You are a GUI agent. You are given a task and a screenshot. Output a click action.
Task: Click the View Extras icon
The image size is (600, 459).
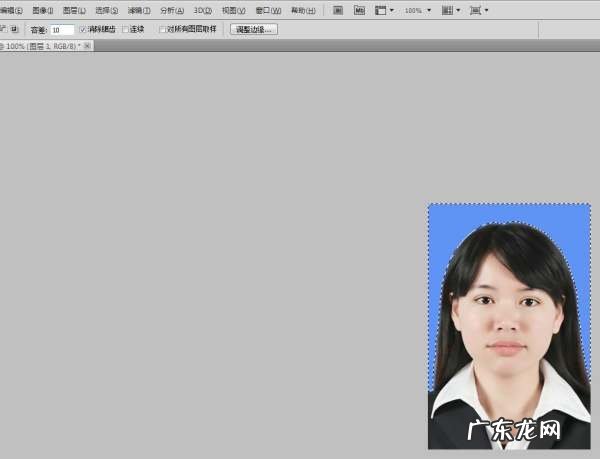(381, 10)
